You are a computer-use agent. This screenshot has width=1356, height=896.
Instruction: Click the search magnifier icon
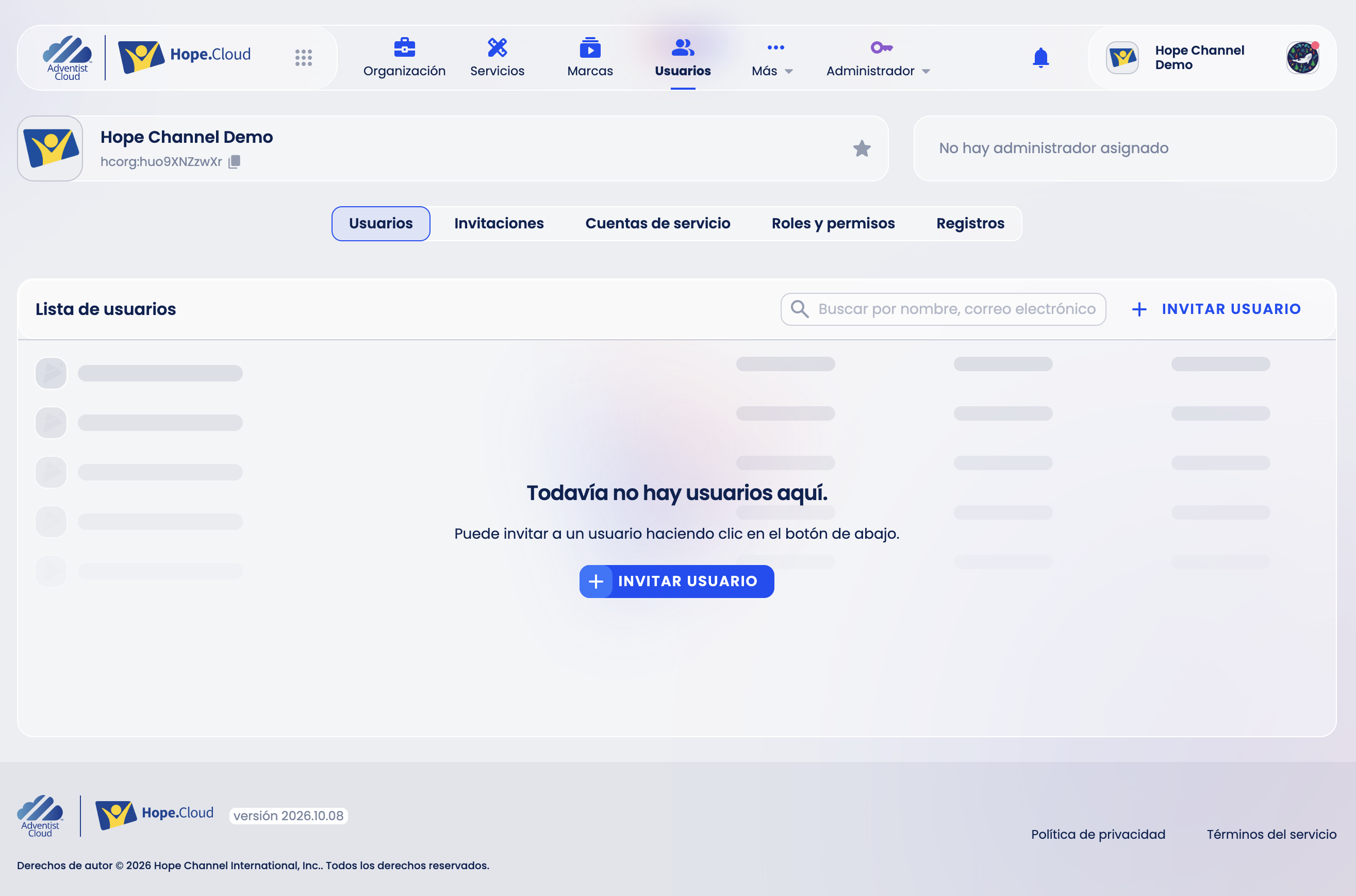pos(800,309)
